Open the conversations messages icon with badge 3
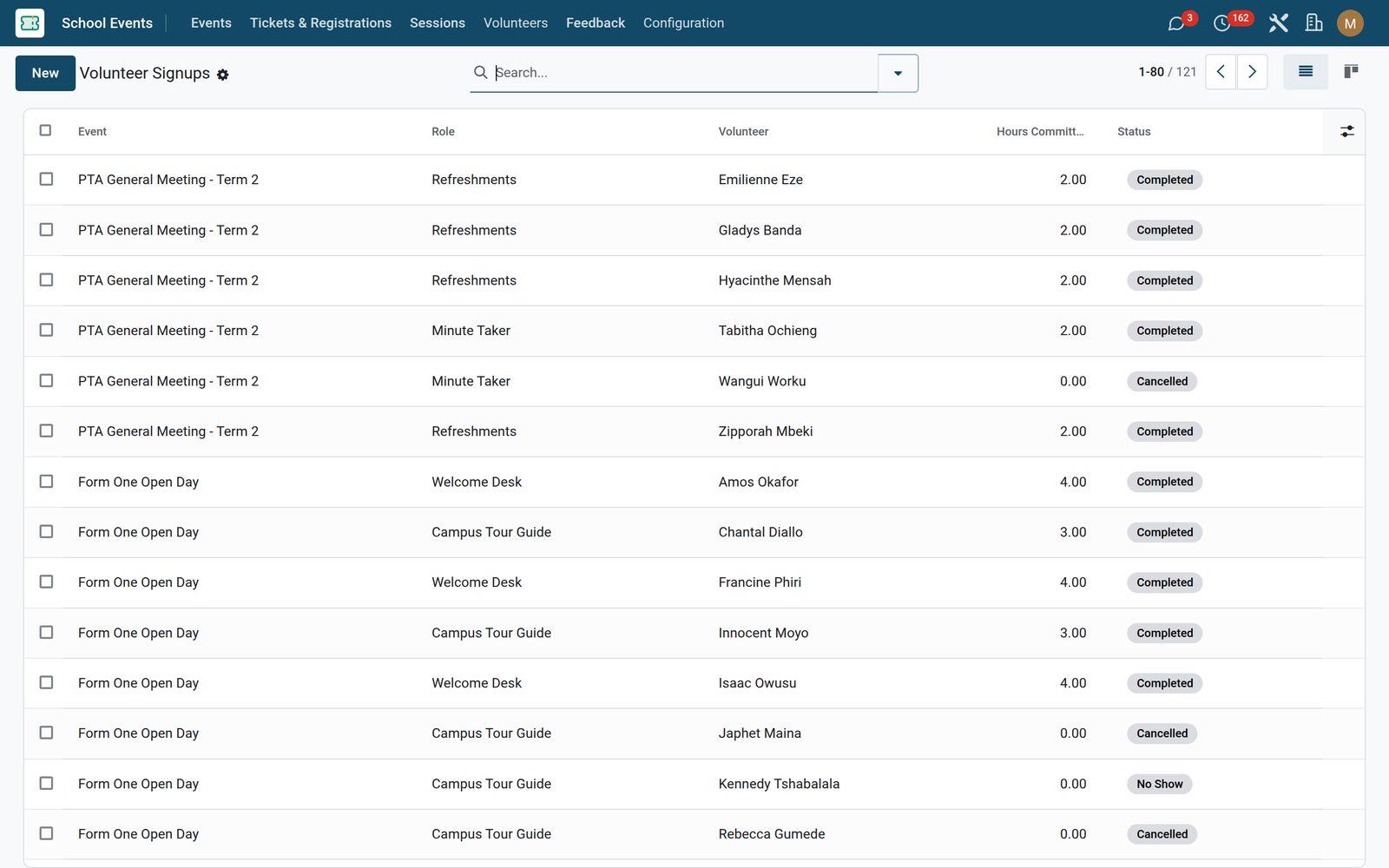This screenshot has width=1389, height=868. [1176, 23]
